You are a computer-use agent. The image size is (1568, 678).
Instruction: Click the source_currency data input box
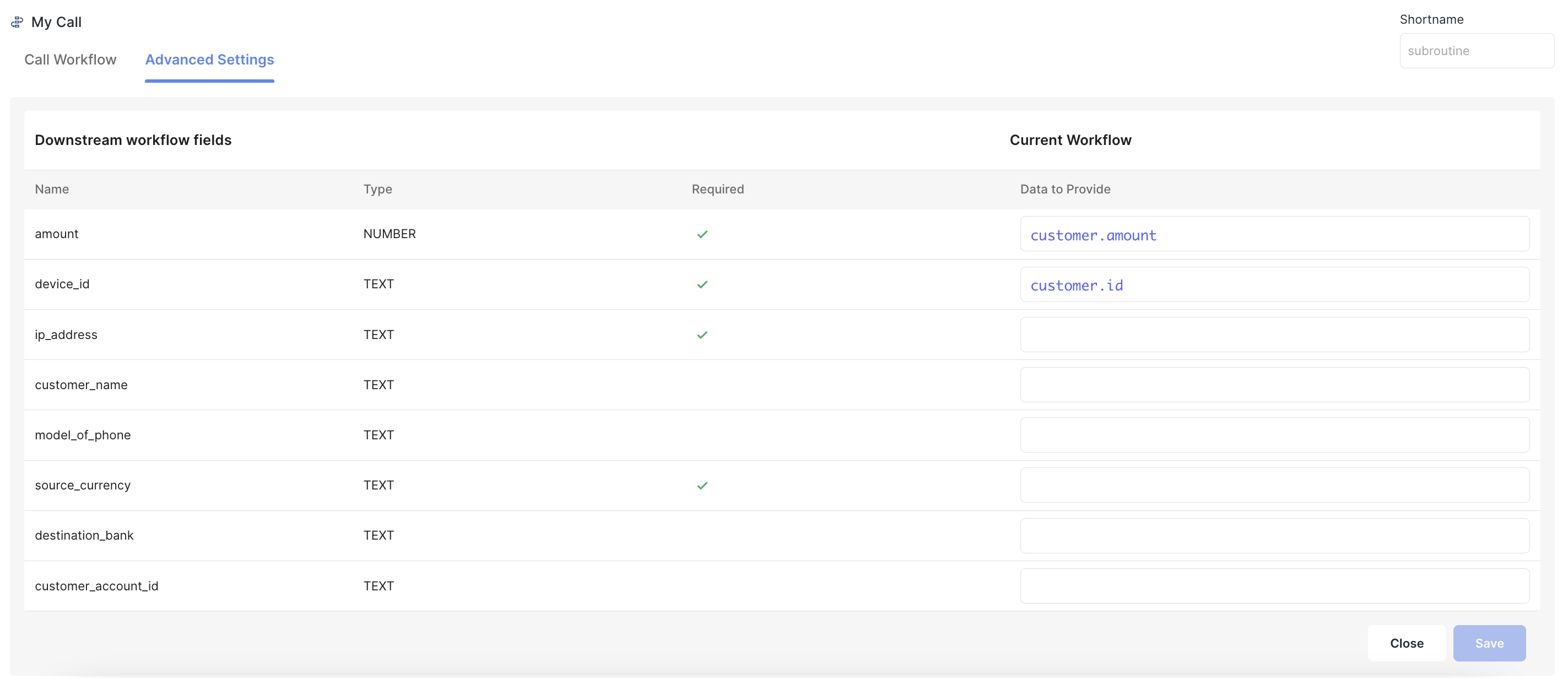pyautogui.click(x=1274, y=486)
